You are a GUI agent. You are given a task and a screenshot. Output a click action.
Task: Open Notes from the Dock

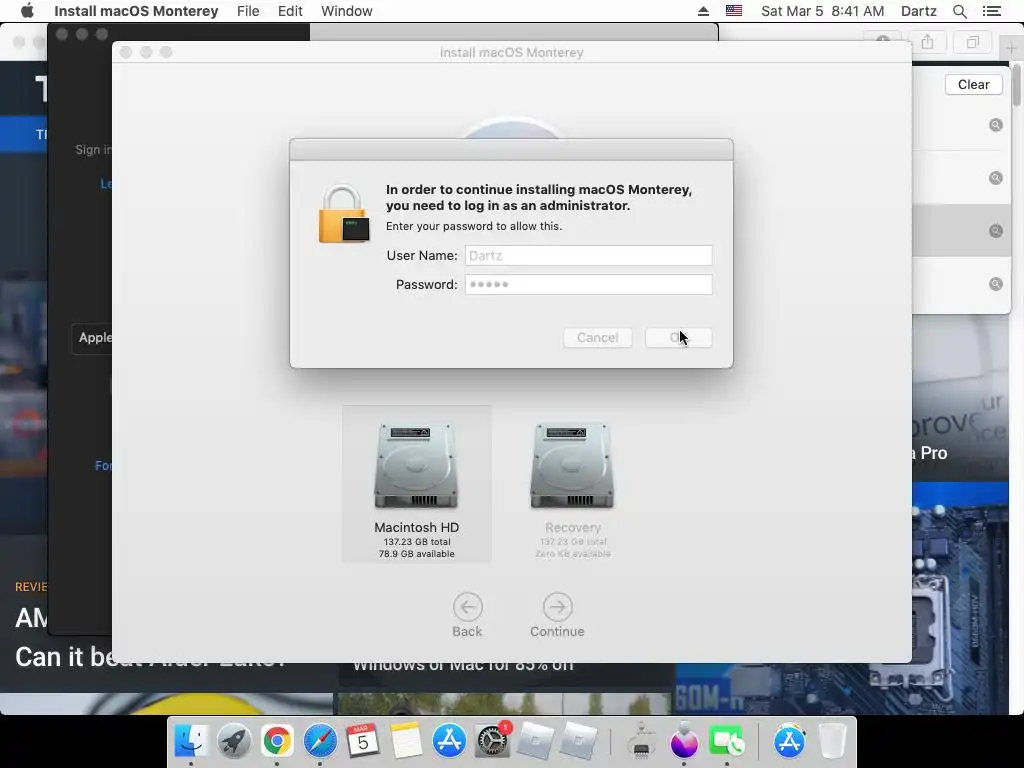pyautogui.click(x=406, y=741)
